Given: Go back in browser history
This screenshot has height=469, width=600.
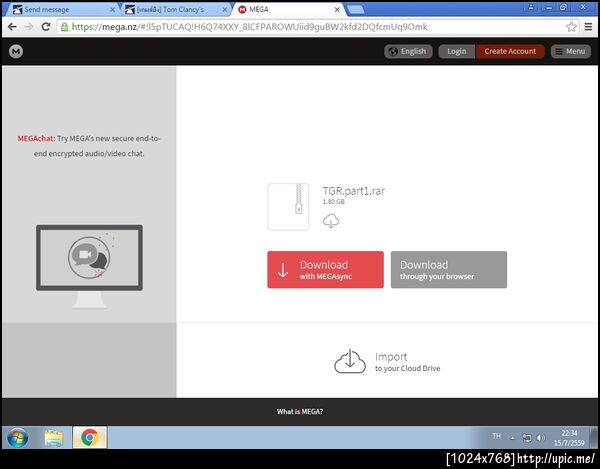Looking at the screenshot, I should 12,27.
